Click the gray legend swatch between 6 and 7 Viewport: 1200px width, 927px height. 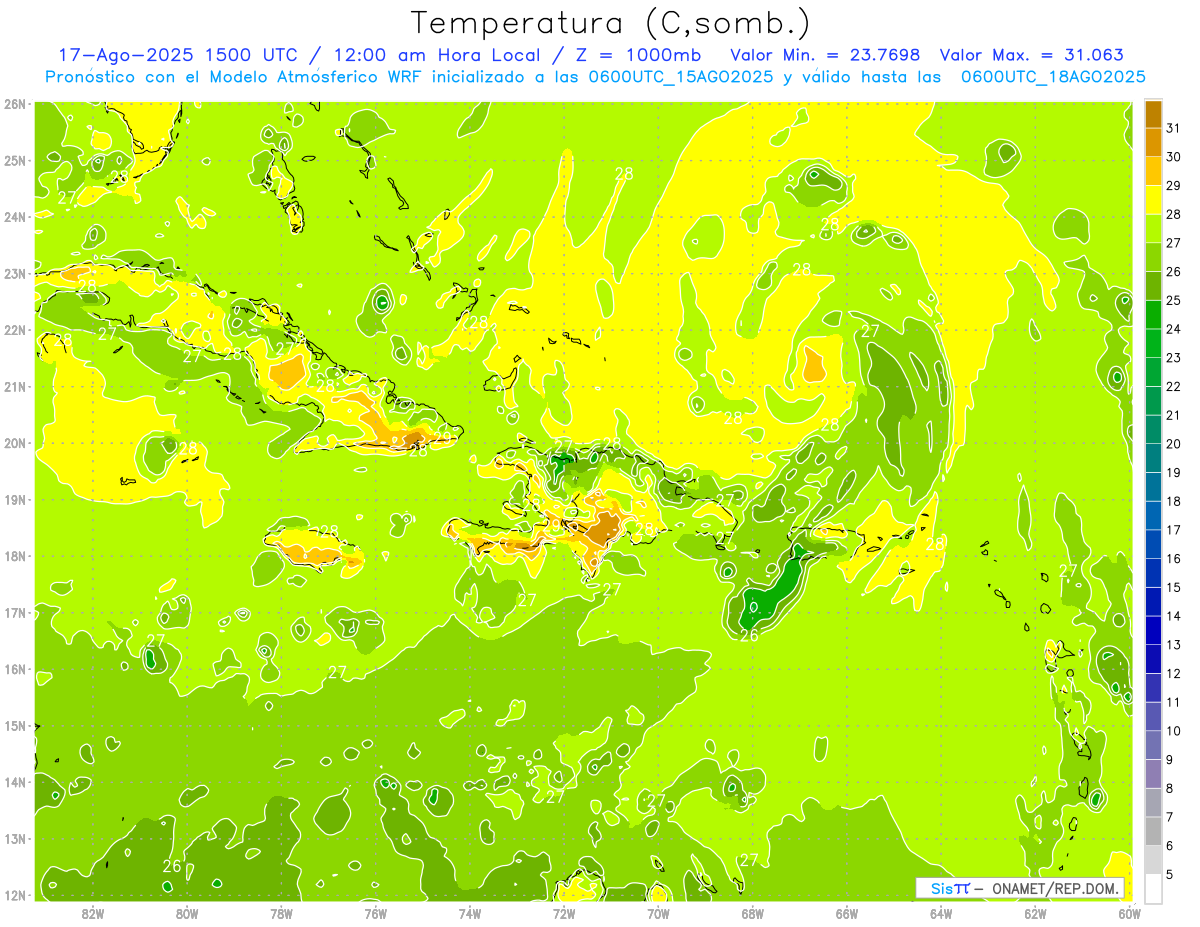coord(1153,831)
